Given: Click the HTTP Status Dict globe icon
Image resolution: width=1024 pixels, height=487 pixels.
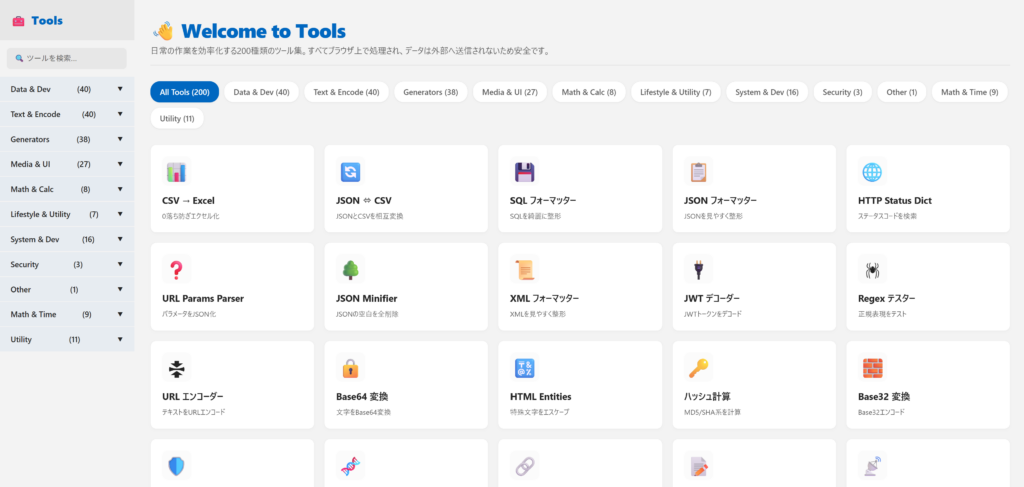Looking at the screenshot, I should [872, 172].
